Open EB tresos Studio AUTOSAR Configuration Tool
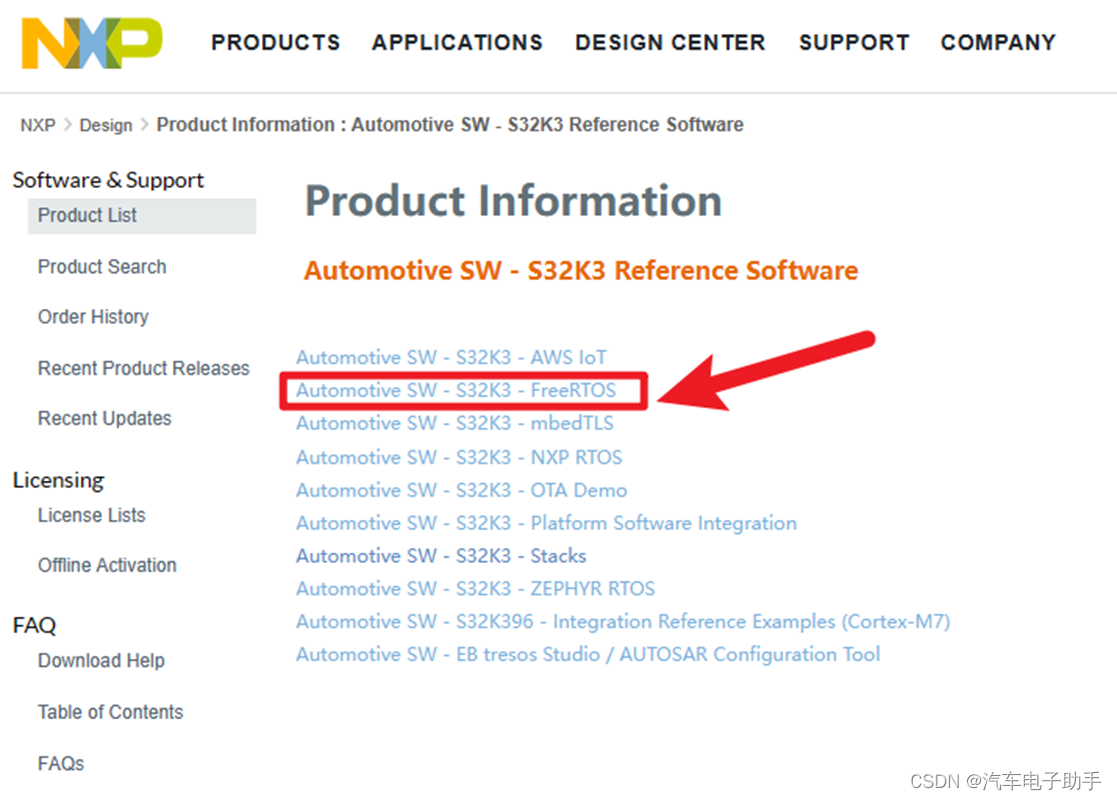1117x800 pixels. 588,655
